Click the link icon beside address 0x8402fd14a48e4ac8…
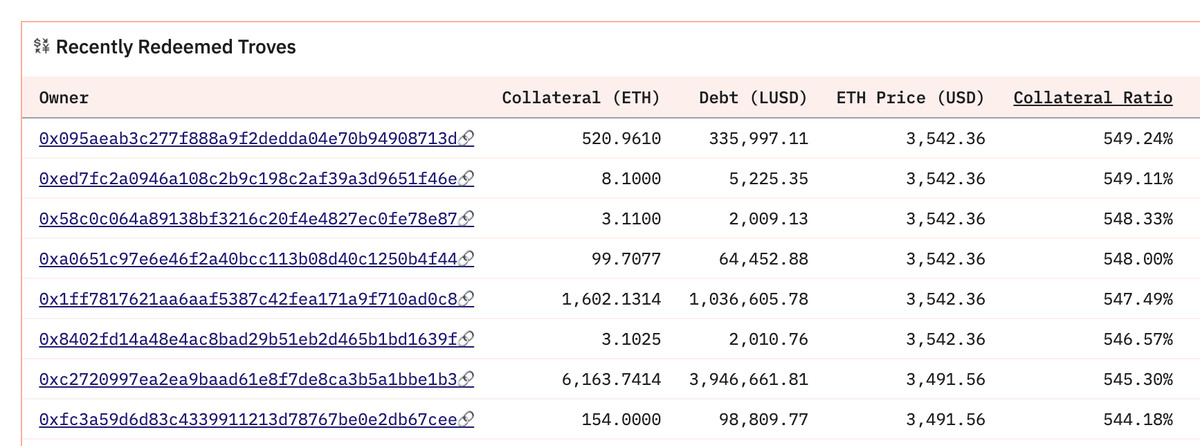1200x446 pixels. (466, 339)
